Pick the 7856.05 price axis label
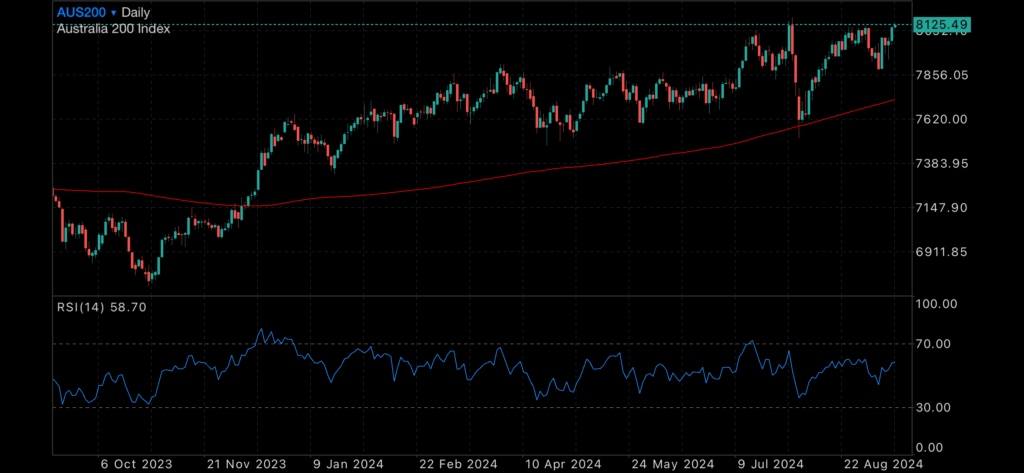This screenshot has width=1024, height=473. (x=941, y=75)
